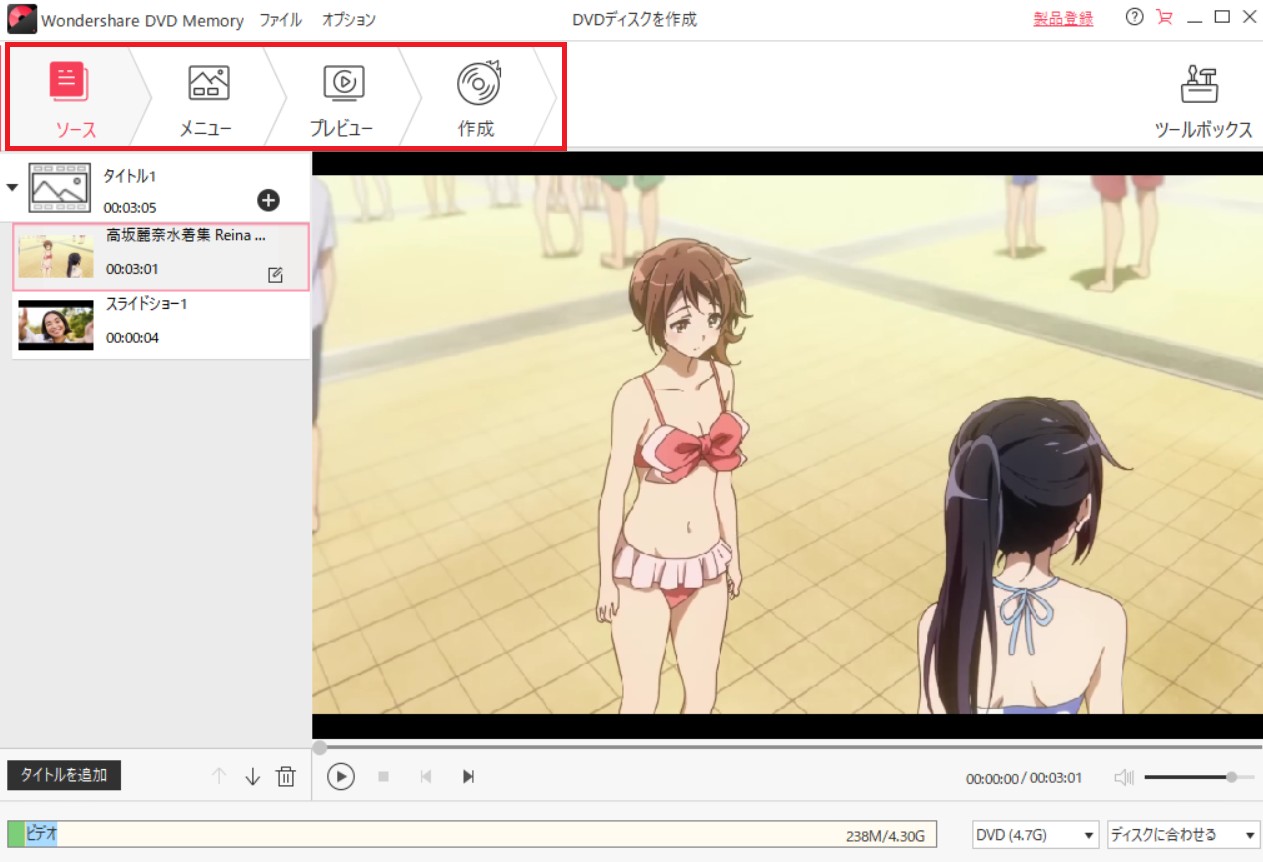Move the item down with the arrow icon
The width and height of the screenshot is (1263, 862).
(x=252, y=776)
